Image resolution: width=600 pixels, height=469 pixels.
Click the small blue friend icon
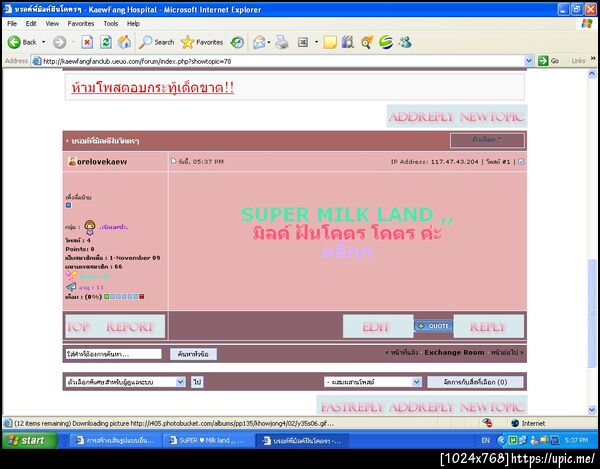(68, 205)
